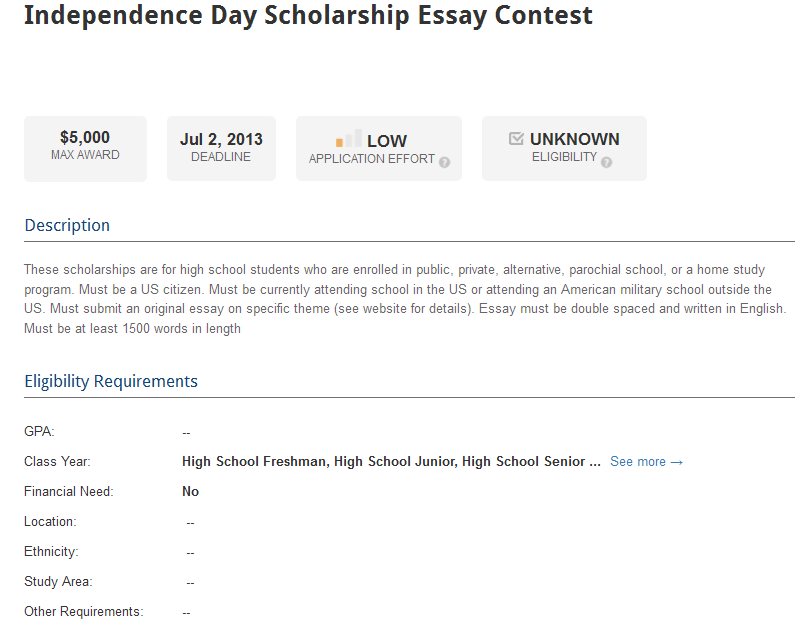
Task: Click the UNKNOWN Eligibility box
Action: tap(564, 148)
